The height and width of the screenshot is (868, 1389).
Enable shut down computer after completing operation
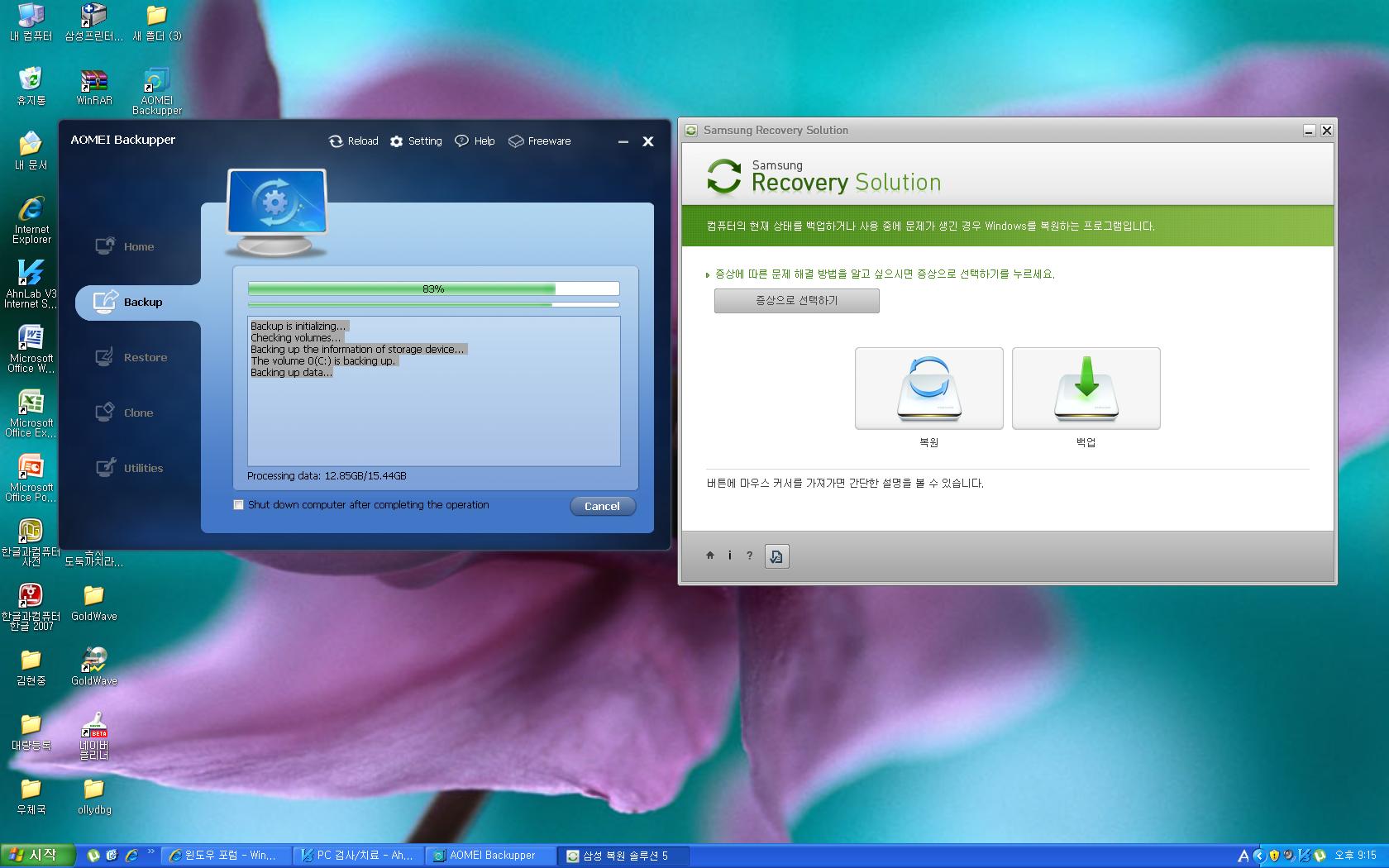pyautogui.click(x=239, y=505)
